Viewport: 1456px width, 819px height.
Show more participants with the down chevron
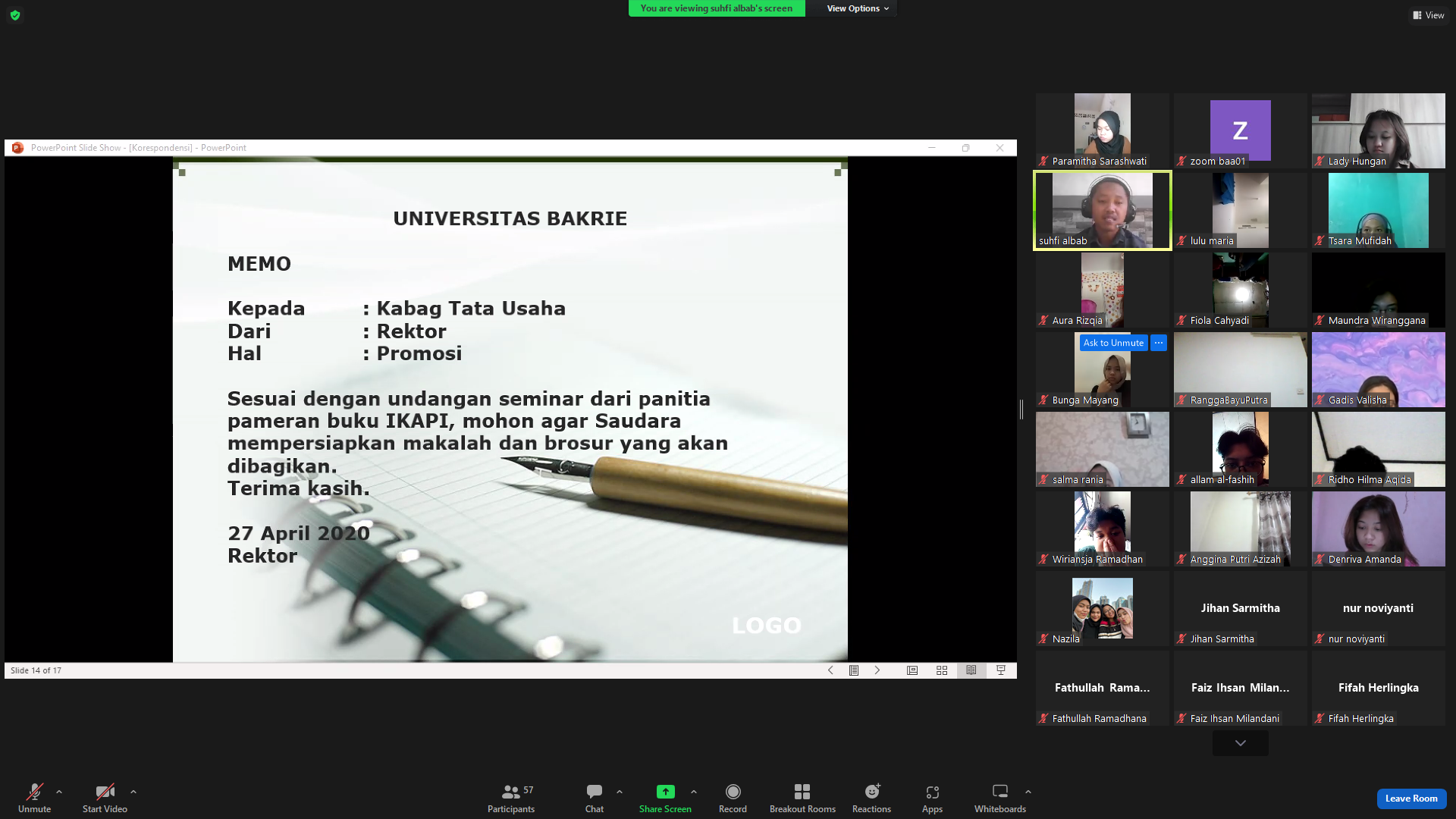tap(1241, 743)
